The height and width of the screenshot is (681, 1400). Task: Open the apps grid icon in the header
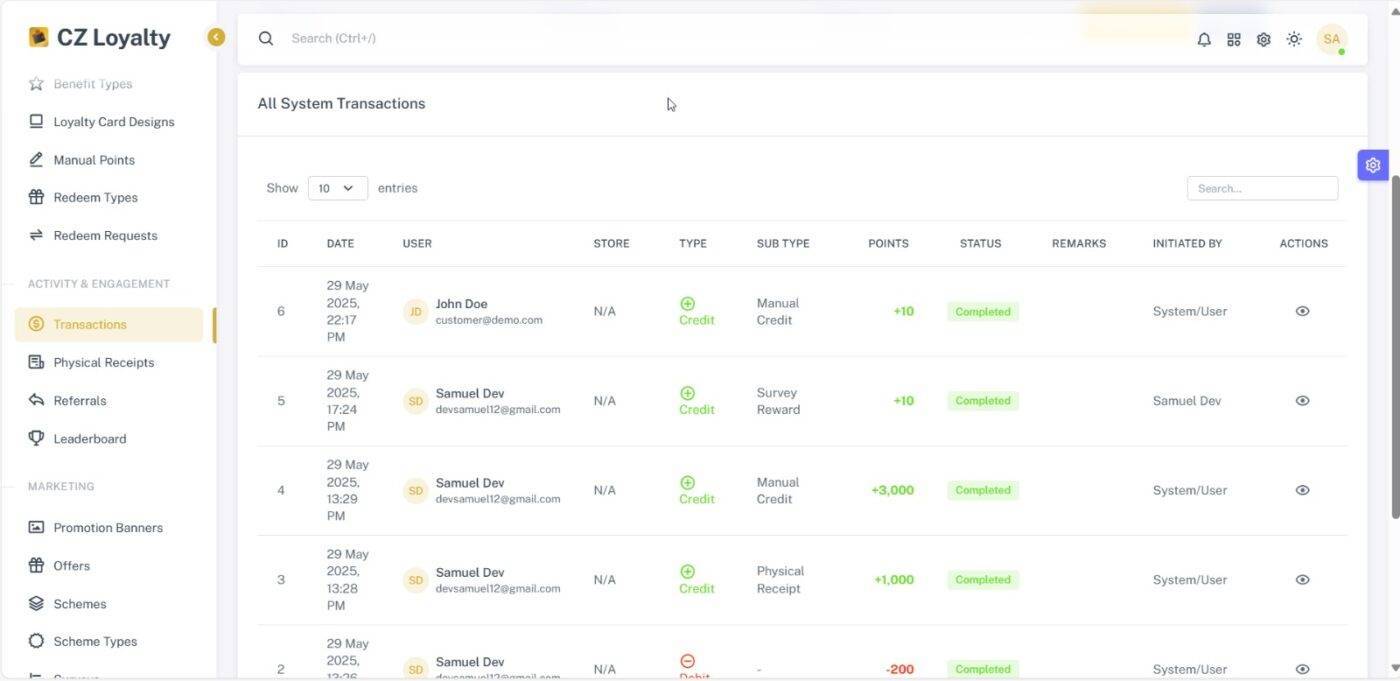(1233, 38)
